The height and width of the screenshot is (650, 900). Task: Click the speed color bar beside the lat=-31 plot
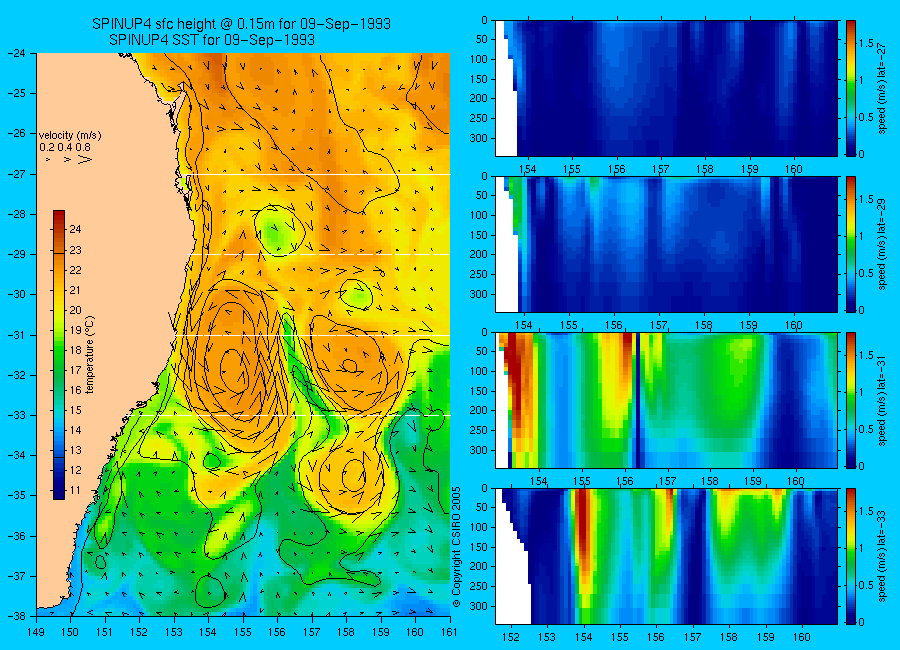850,400
